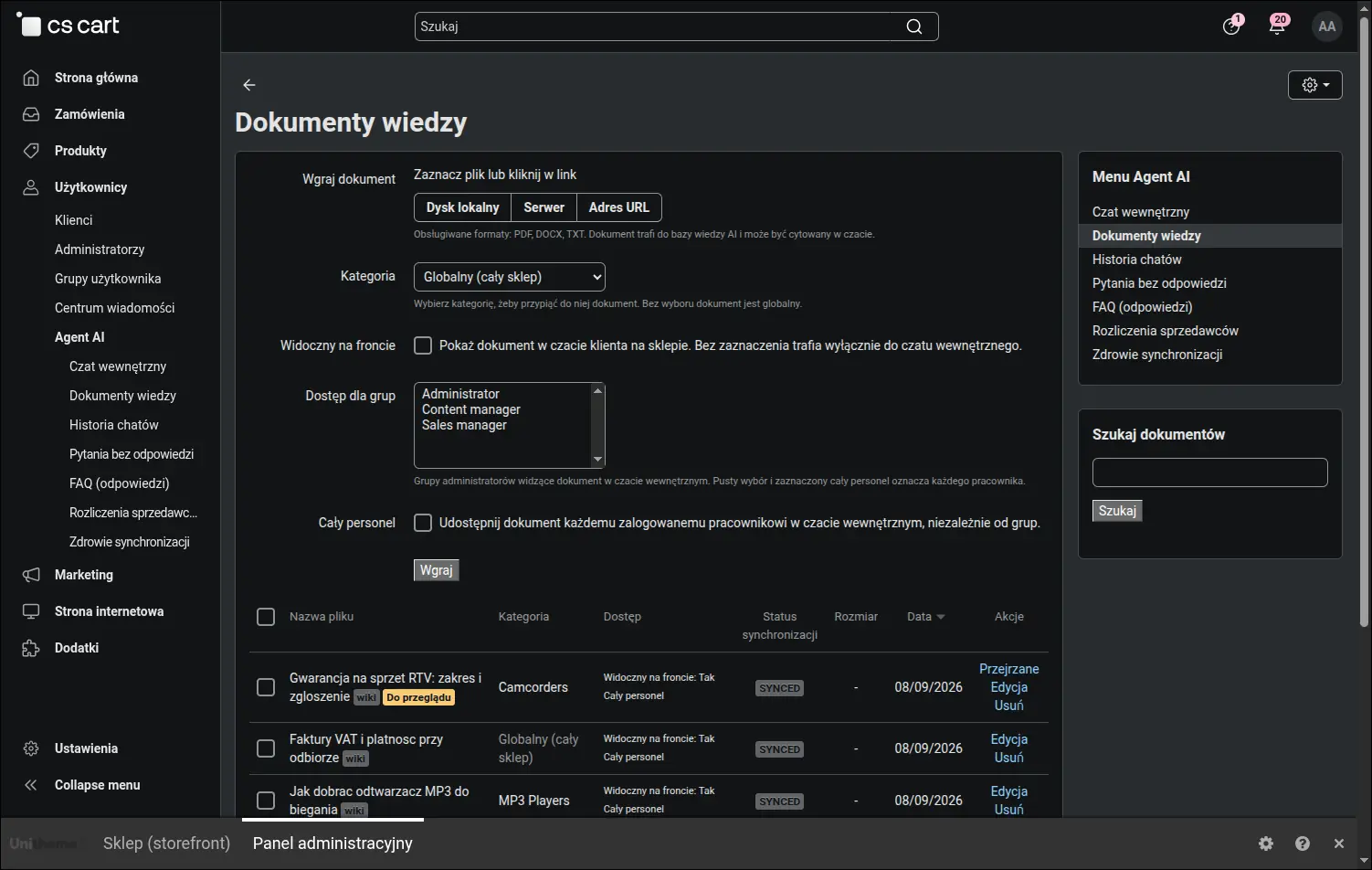Click scroll-down arrow of Dostęp dla grup list
This screenshot has height=870, width=1372.
click(598, 460)
